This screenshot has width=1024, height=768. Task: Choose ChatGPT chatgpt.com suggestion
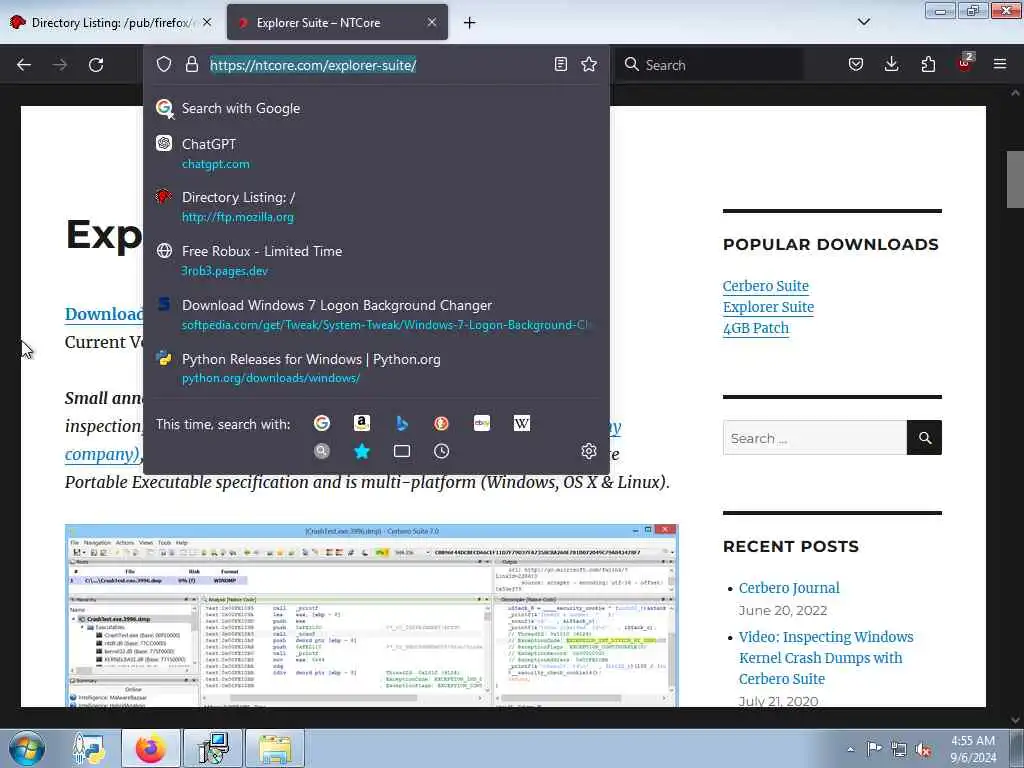point(376,153)
